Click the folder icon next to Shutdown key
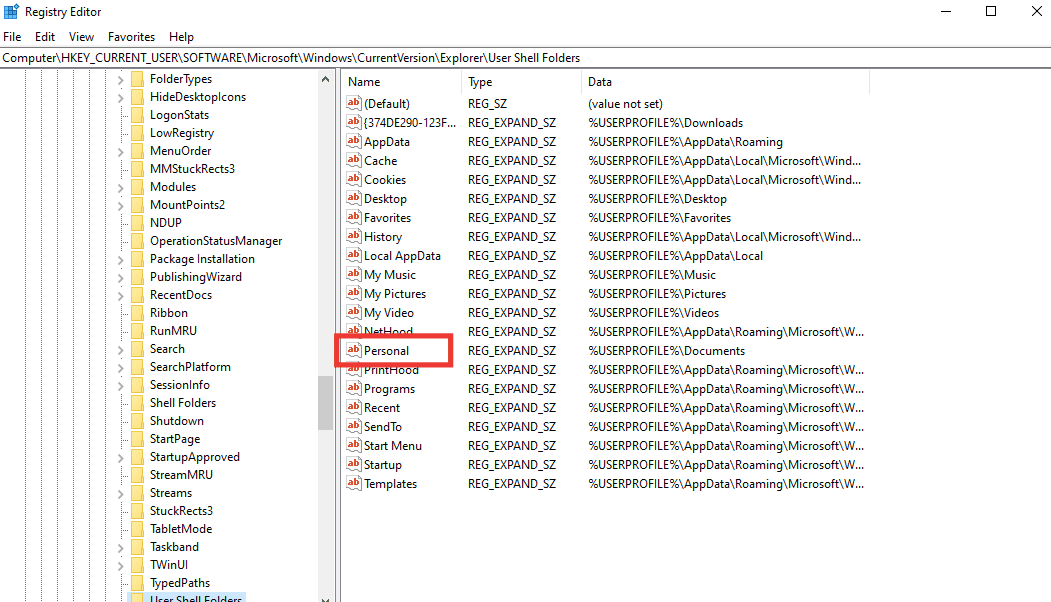This screenshot has width=1051, height=602. (x=137, y=421)
